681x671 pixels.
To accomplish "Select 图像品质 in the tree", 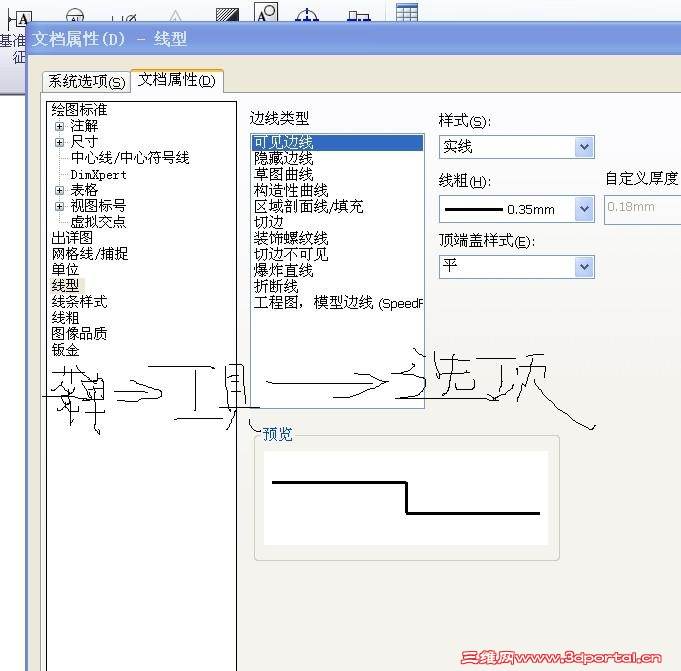I will (79, 334).
